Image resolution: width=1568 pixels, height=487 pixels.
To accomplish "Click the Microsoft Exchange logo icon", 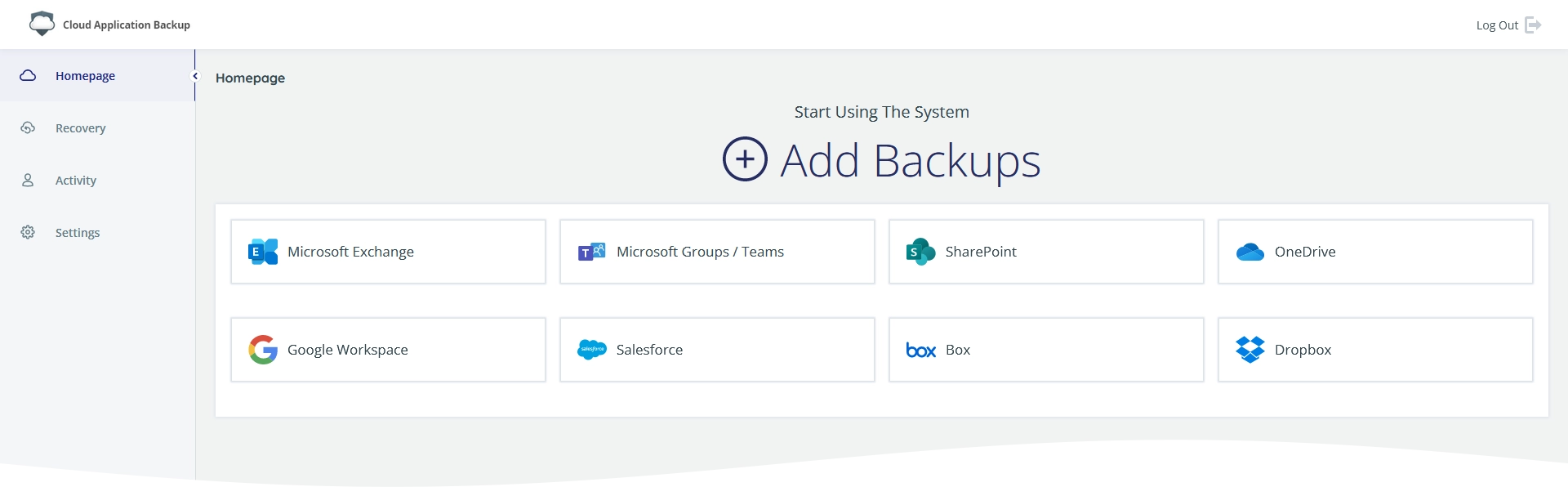I will coord(263,252).
